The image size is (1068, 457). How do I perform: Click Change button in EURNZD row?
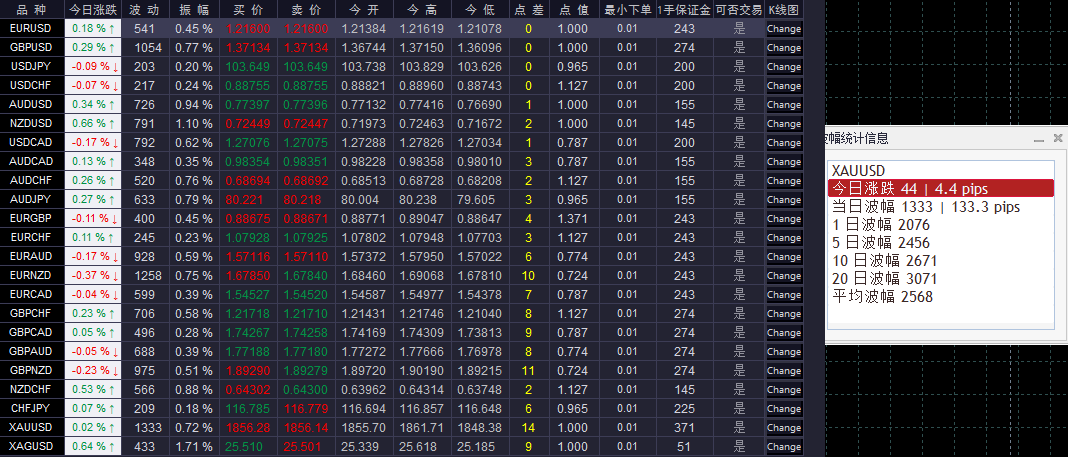(x=783, y=276)
